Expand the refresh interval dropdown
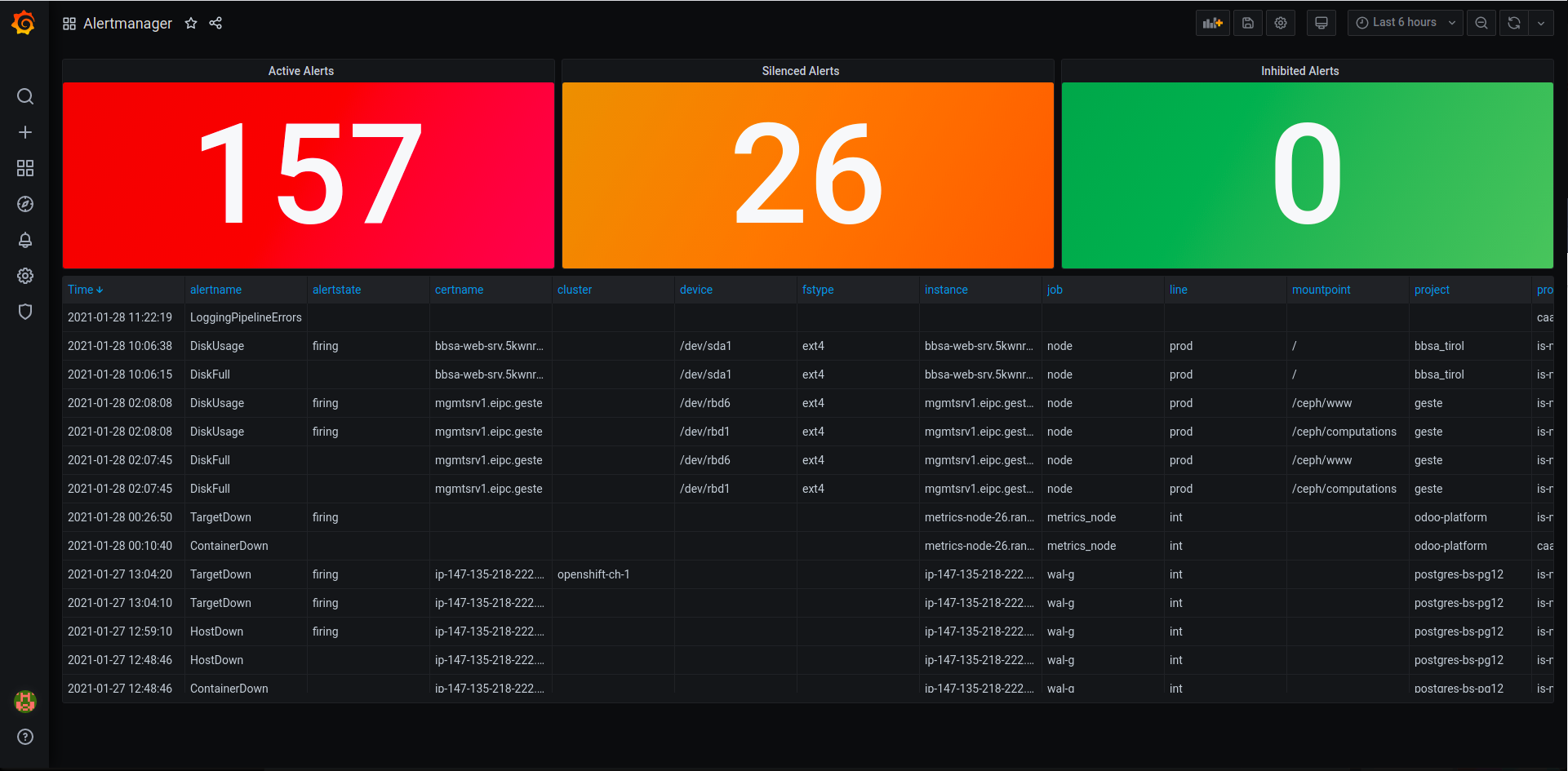1568x771 pixels. [x=1542, y=23]
